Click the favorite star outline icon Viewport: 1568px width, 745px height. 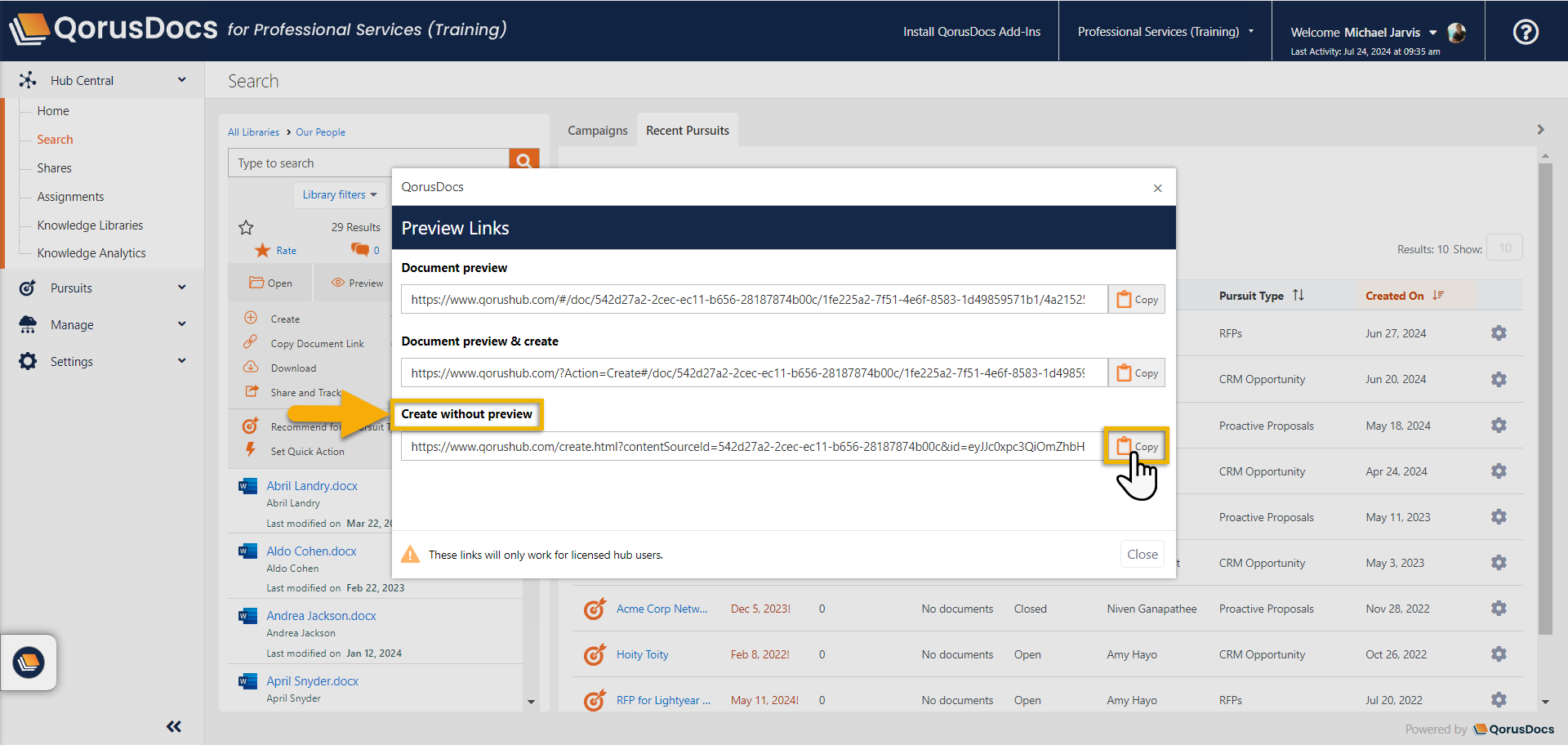coord(246,227)
